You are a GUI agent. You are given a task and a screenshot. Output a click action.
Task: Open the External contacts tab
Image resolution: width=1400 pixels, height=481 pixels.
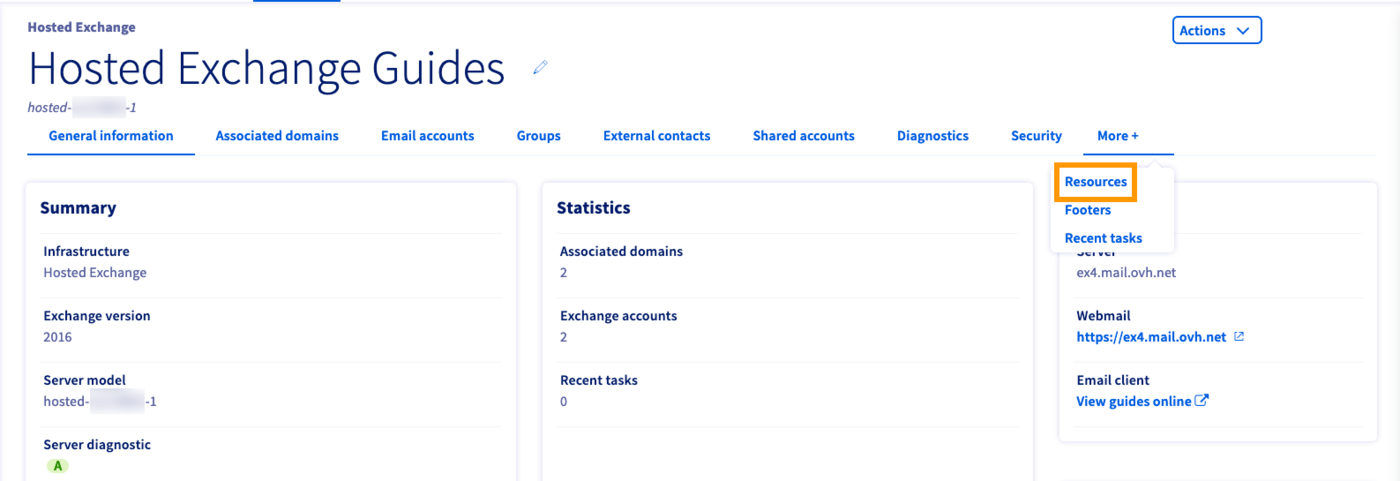tap(656, 136)
